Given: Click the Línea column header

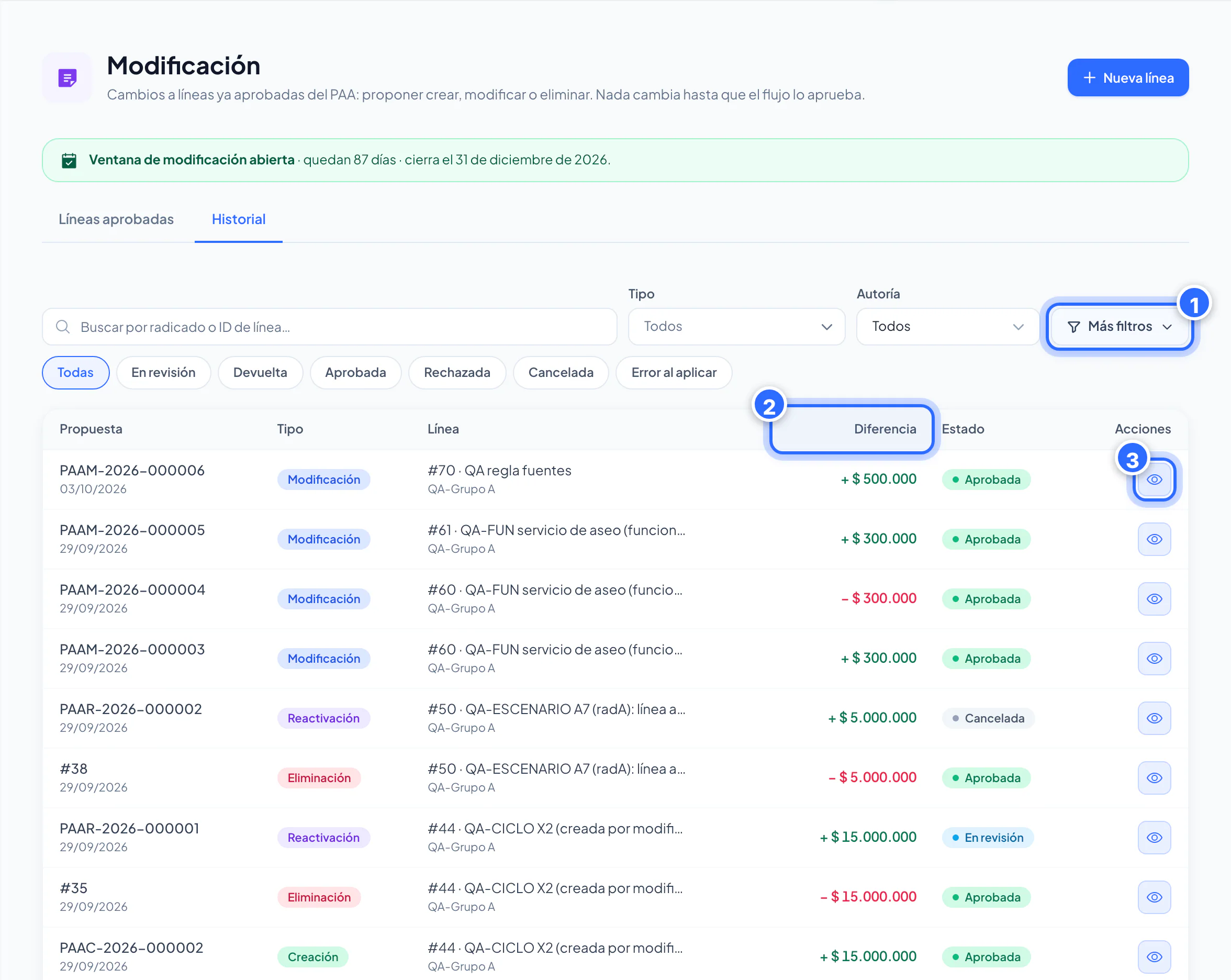Looking at the screenshot, I should click(443, 429).
